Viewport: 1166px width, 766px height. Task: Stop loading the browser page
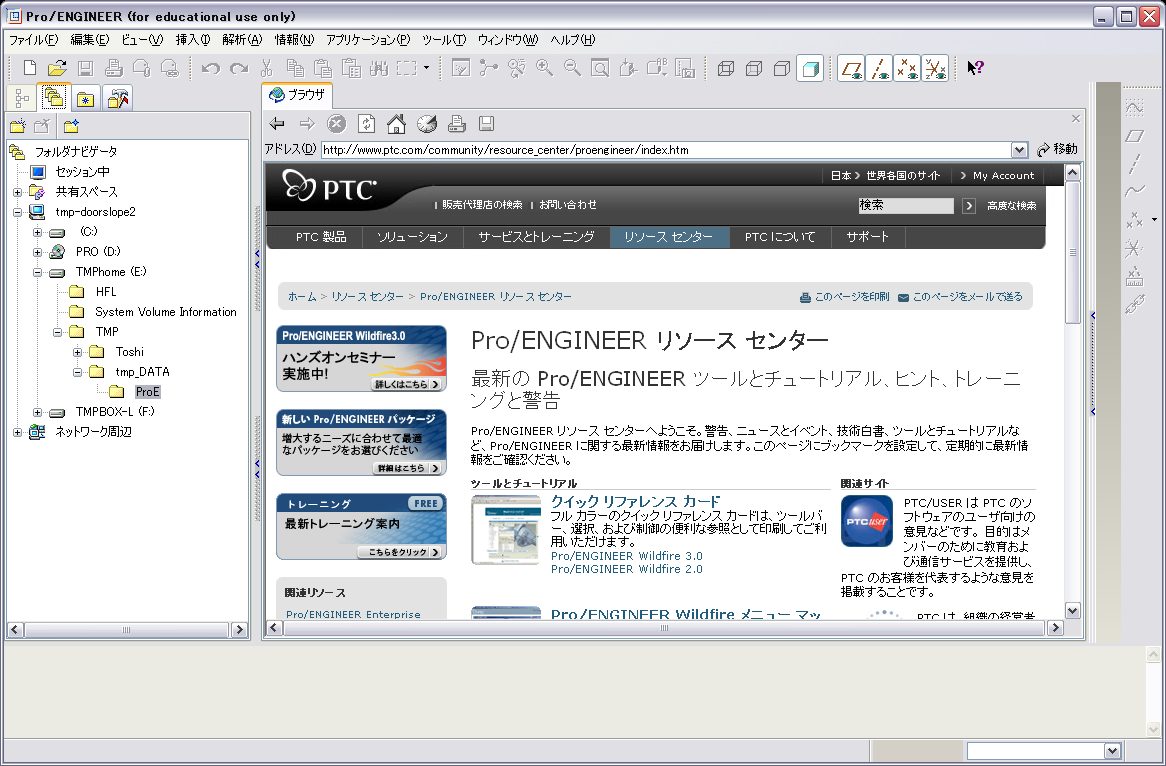pos(337,124)
